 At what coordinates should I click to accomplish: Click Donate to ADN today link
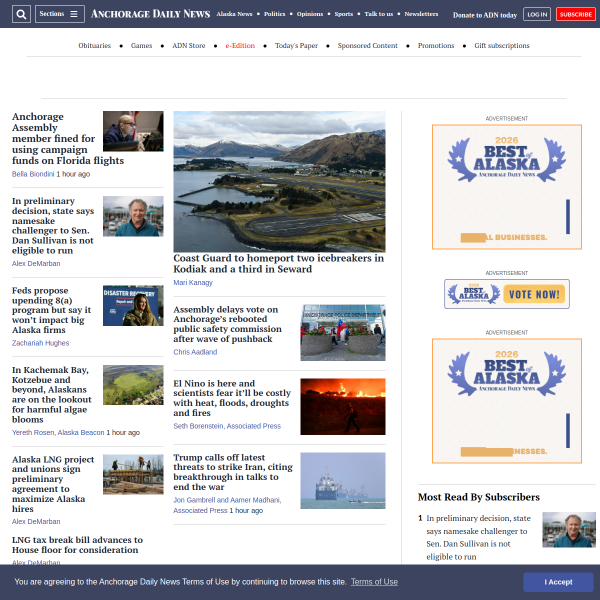(485, 15)
